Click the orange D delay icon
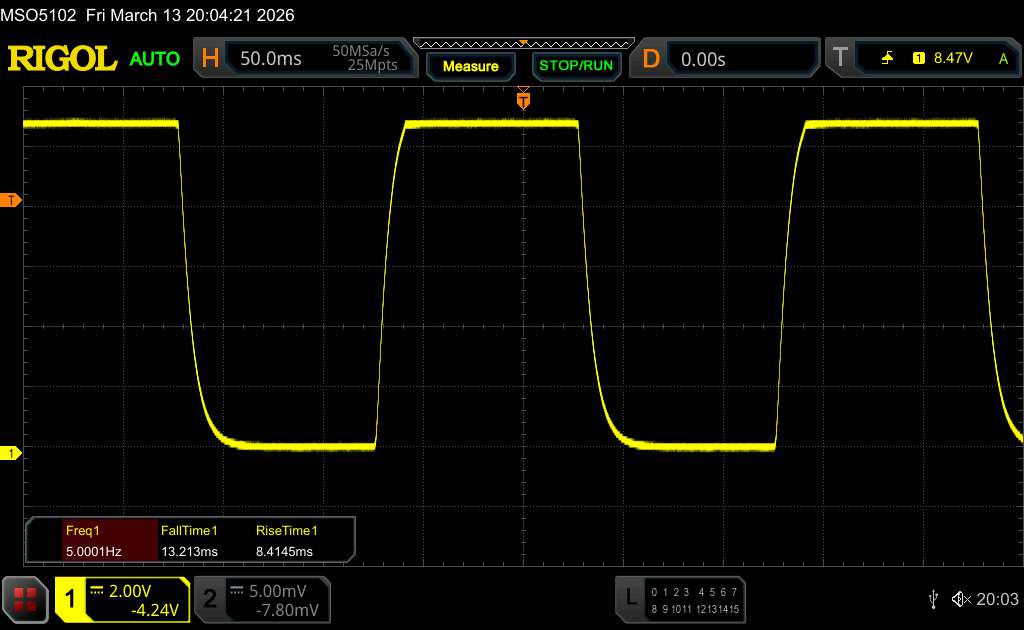 pos(651,59)
